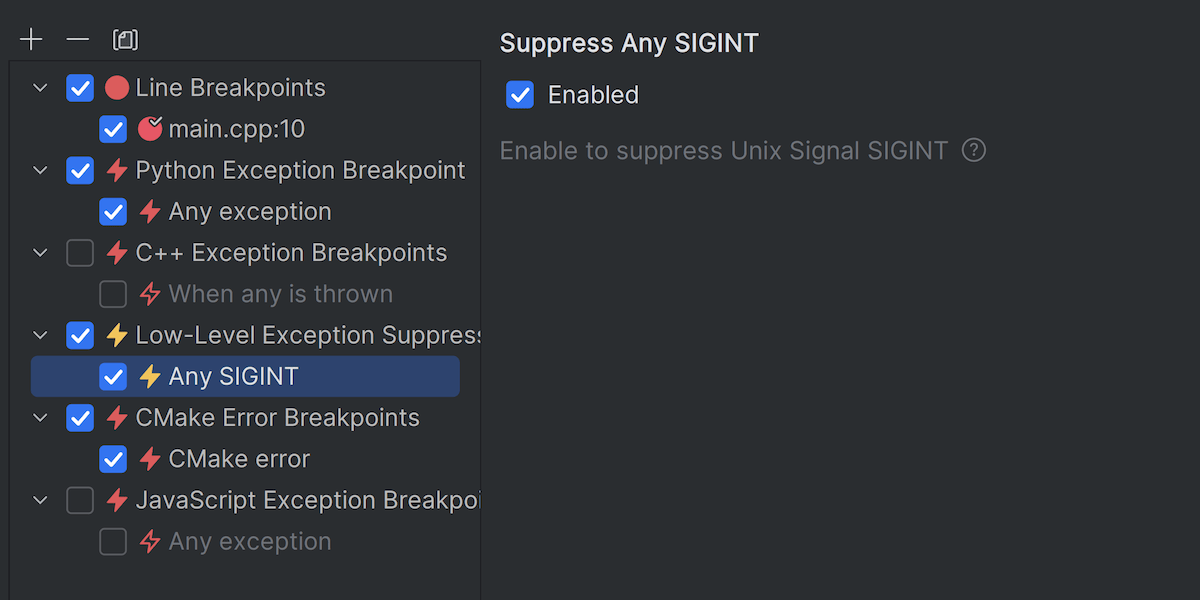Select the CMake error breakpoint item
The height and width of the screenshot is (600, 1200).
pyautogui.click(x=239, y=459)
